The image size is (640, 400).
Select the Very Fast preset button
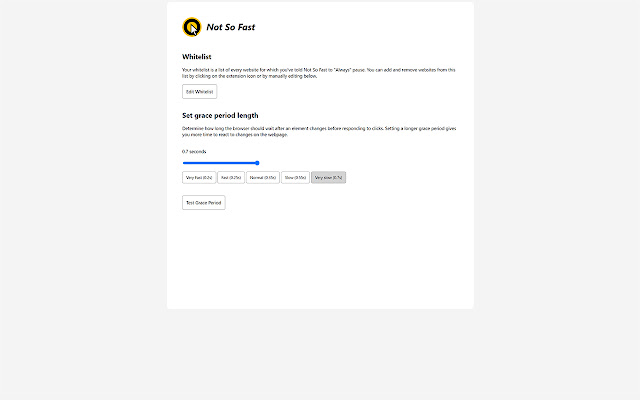pyautogui.click(x=199, y=178)
